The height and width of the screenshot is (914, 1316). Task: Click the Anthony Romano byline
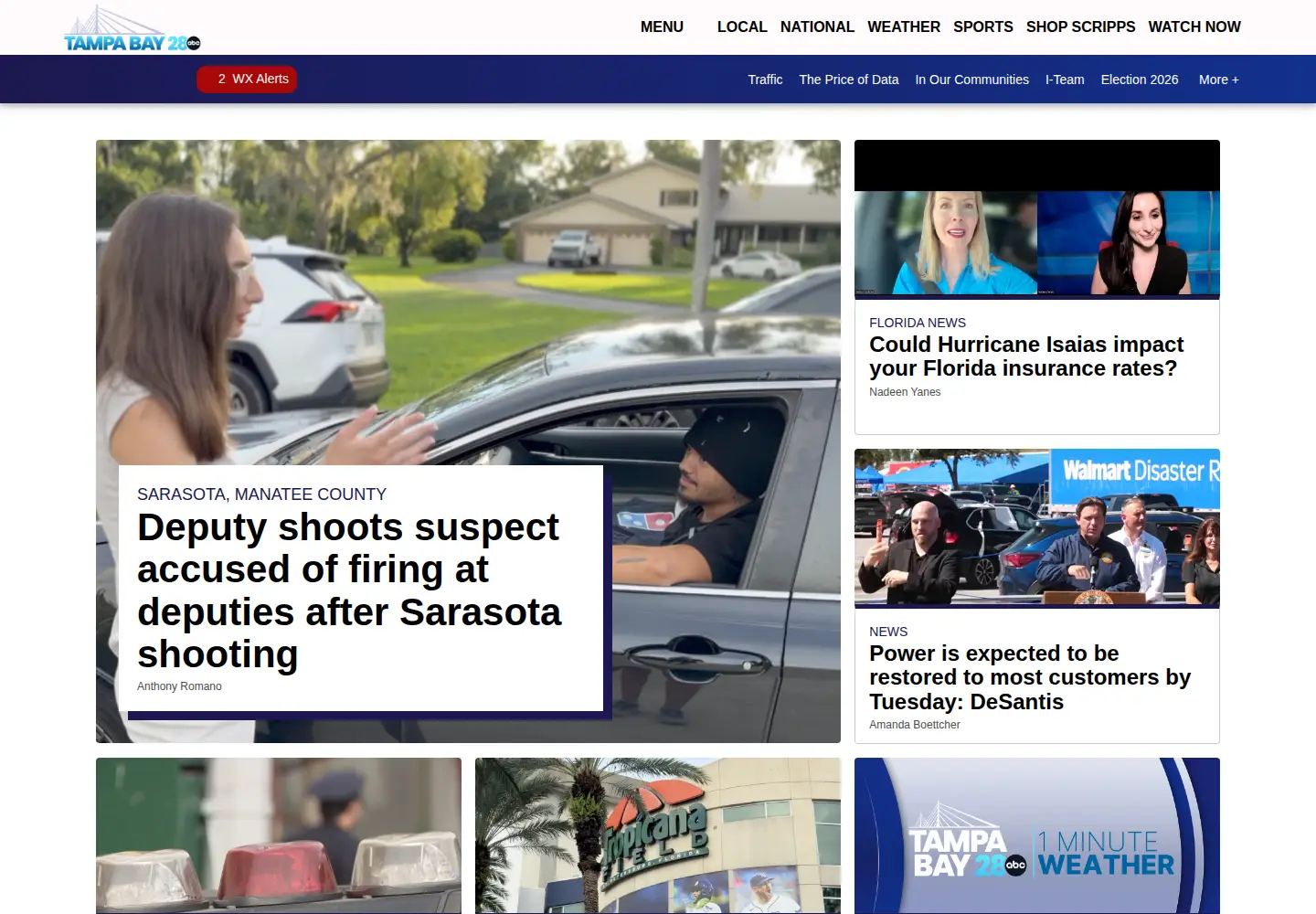coord(179,686)
